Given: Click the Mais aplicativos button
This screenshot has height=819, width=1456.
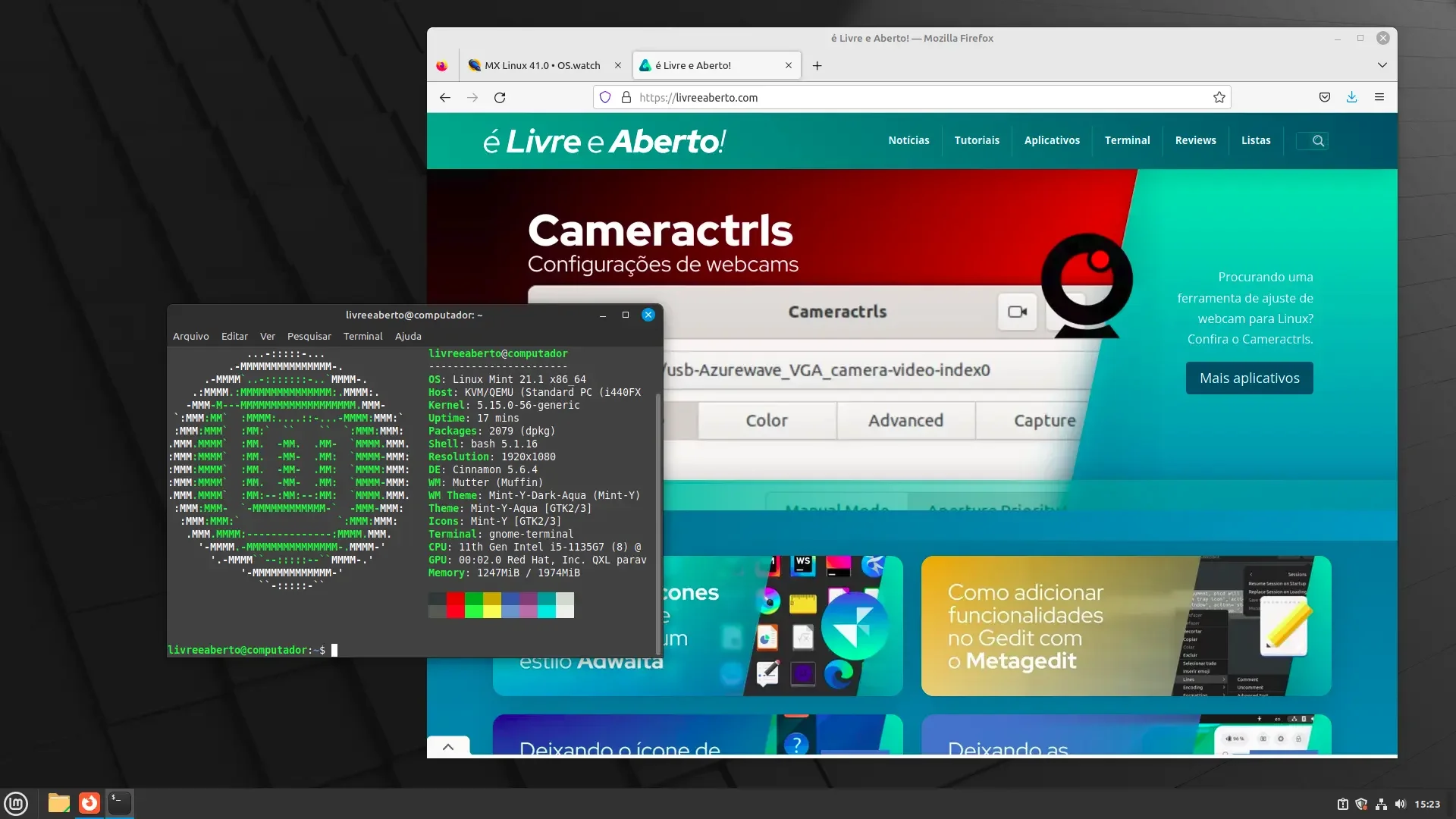Looking at the screenshot, I should [1249, 378].
